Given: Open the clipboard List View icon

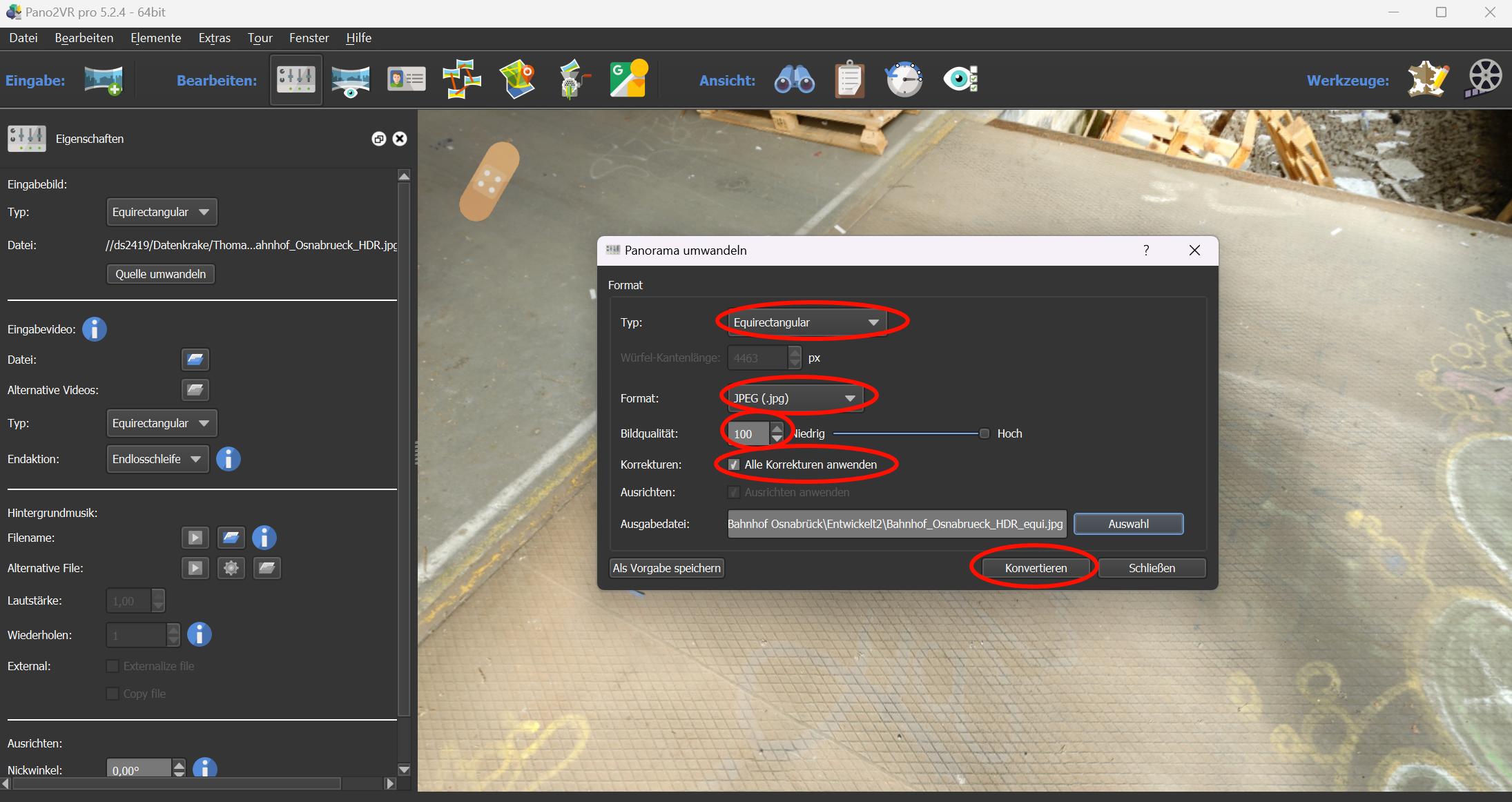Looking at the screenshot, I should pyautogui.click(x=850, y=79).
